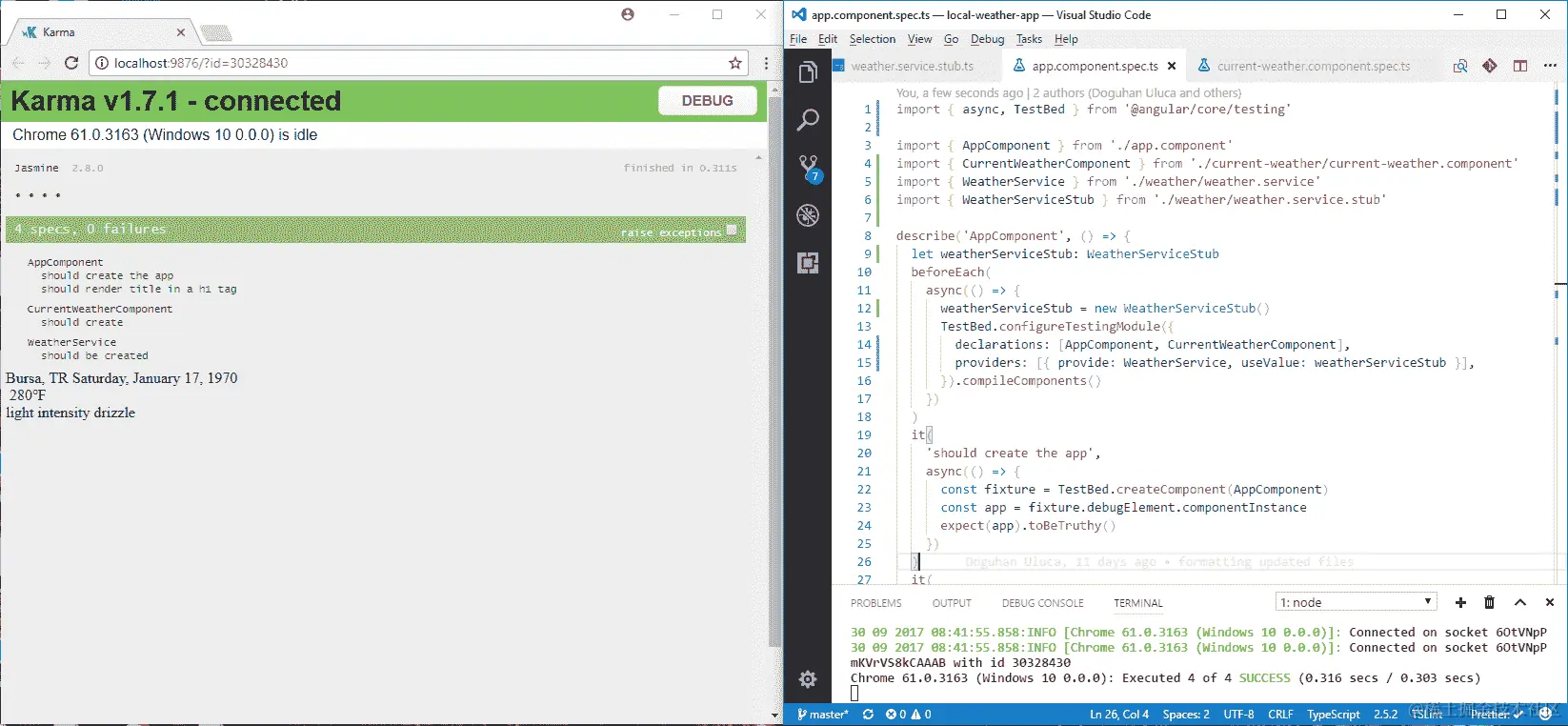
Task: Open the File menu in VS Code
Action: 798,39
